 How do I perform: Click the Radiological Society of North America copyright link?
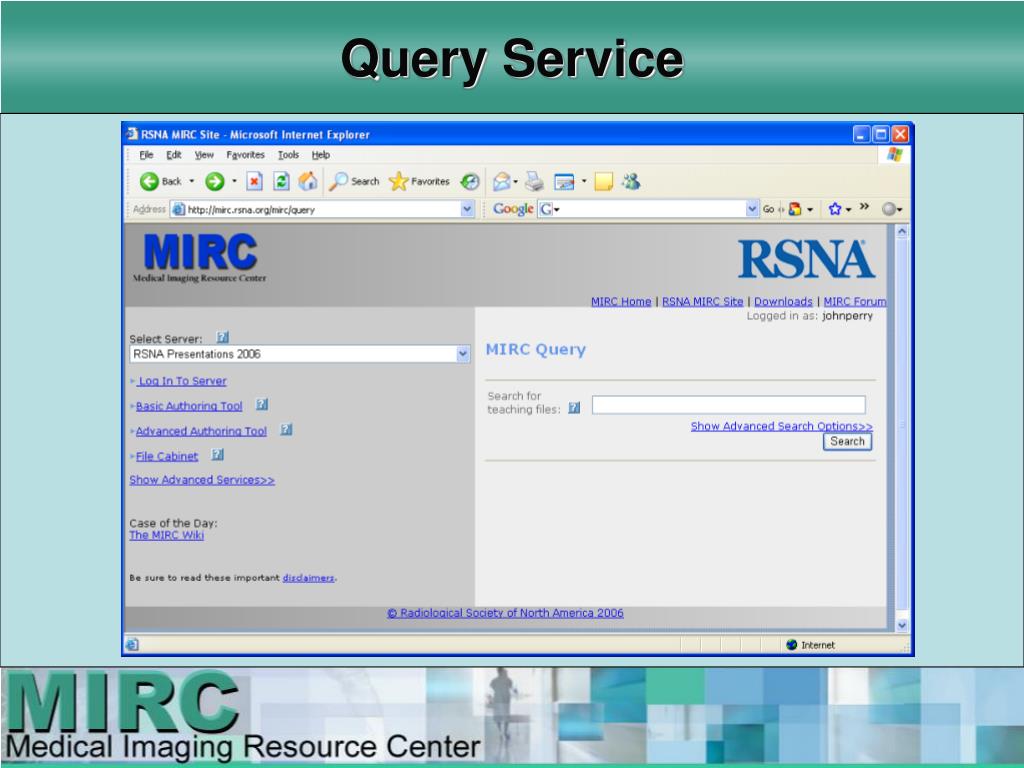coord(505,613)
